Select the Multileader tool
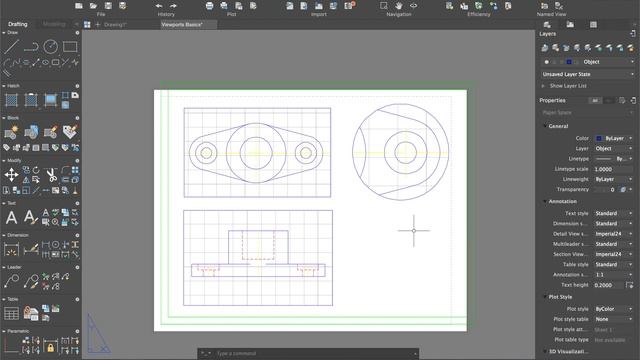Viewport: 640px width, 360px height. pos(11,281)
